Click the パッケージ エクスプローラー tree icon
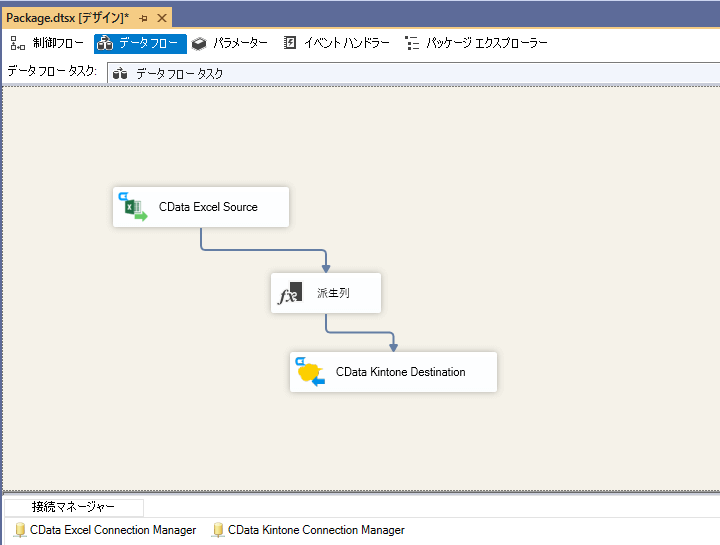The height and width of the screenshot is (545, 720). [x=412, y=43]
